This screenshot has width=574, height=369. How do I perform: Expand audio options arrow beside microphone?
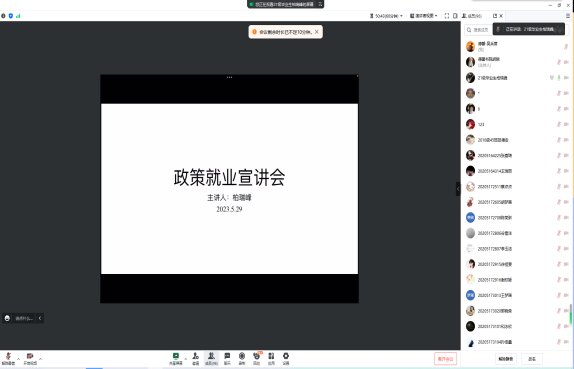click(x=18, y=359)
